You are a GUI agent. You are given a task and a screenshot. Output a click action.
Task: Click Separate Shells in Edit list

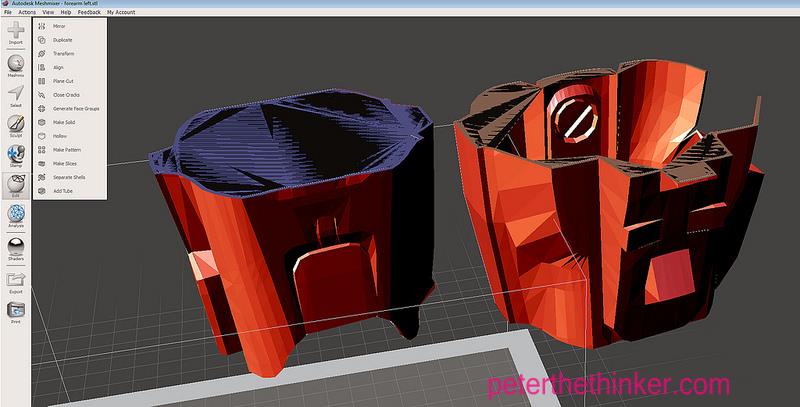(70, 177)
